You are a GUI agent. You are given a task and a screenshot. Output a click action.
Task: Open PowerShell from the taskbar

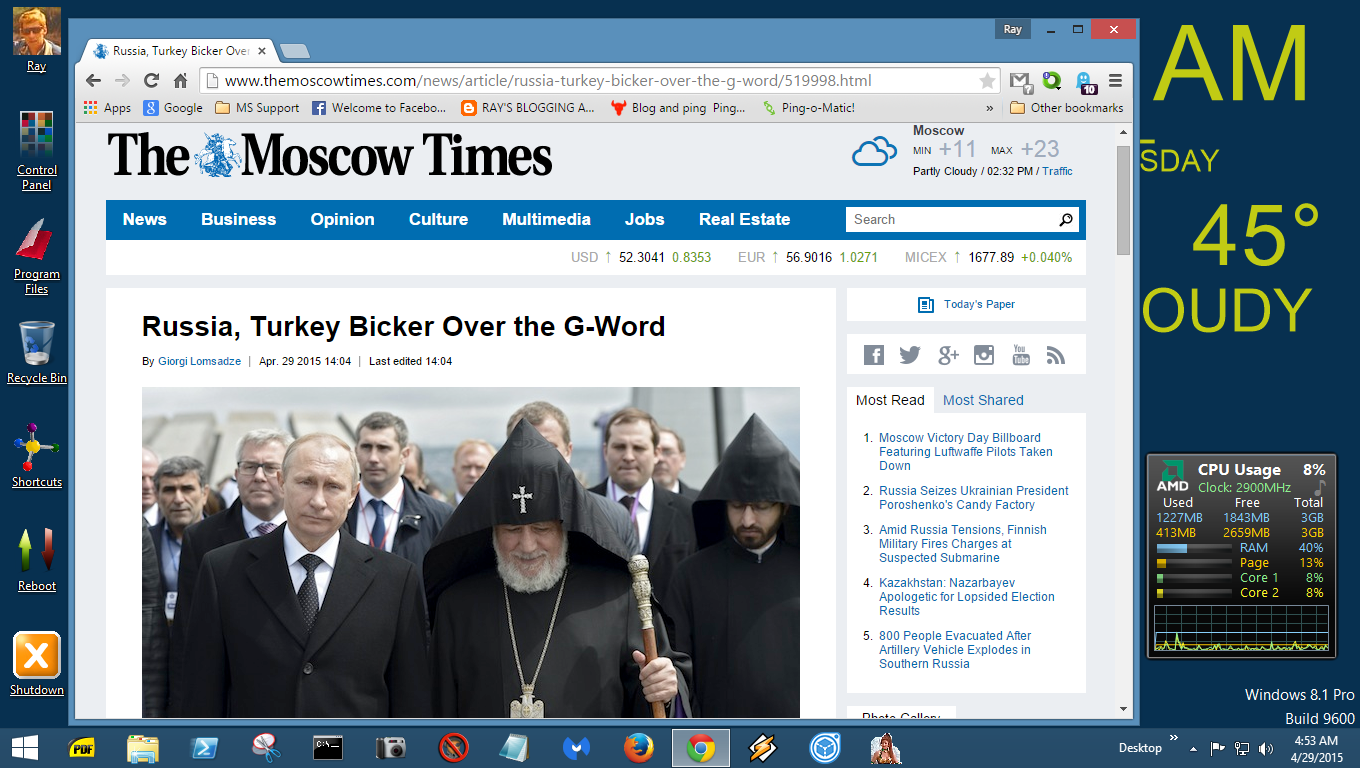pyautogui.click(x=205, y=748)
